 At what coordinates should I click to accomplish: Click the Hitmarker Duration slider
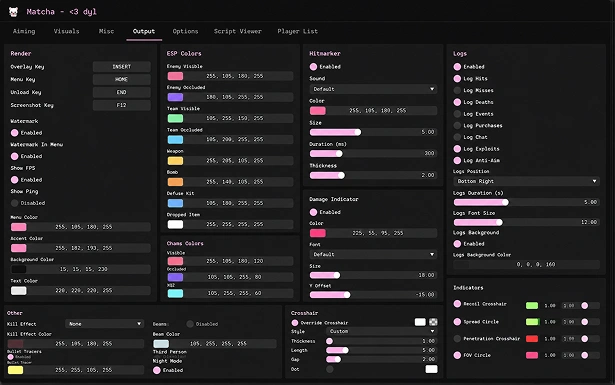click(373, 153)
